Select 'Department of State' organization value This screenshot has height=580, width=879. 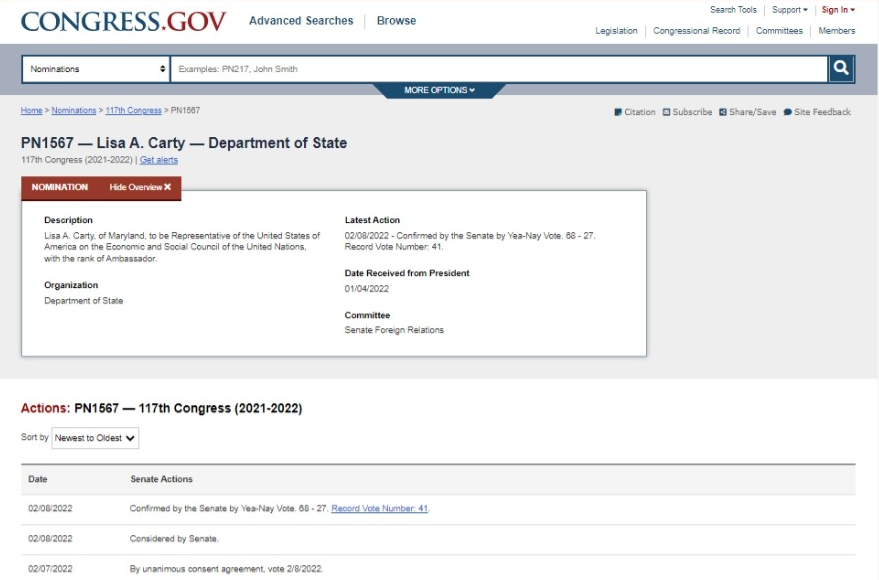pyautogui.click(x=84, y=301)
